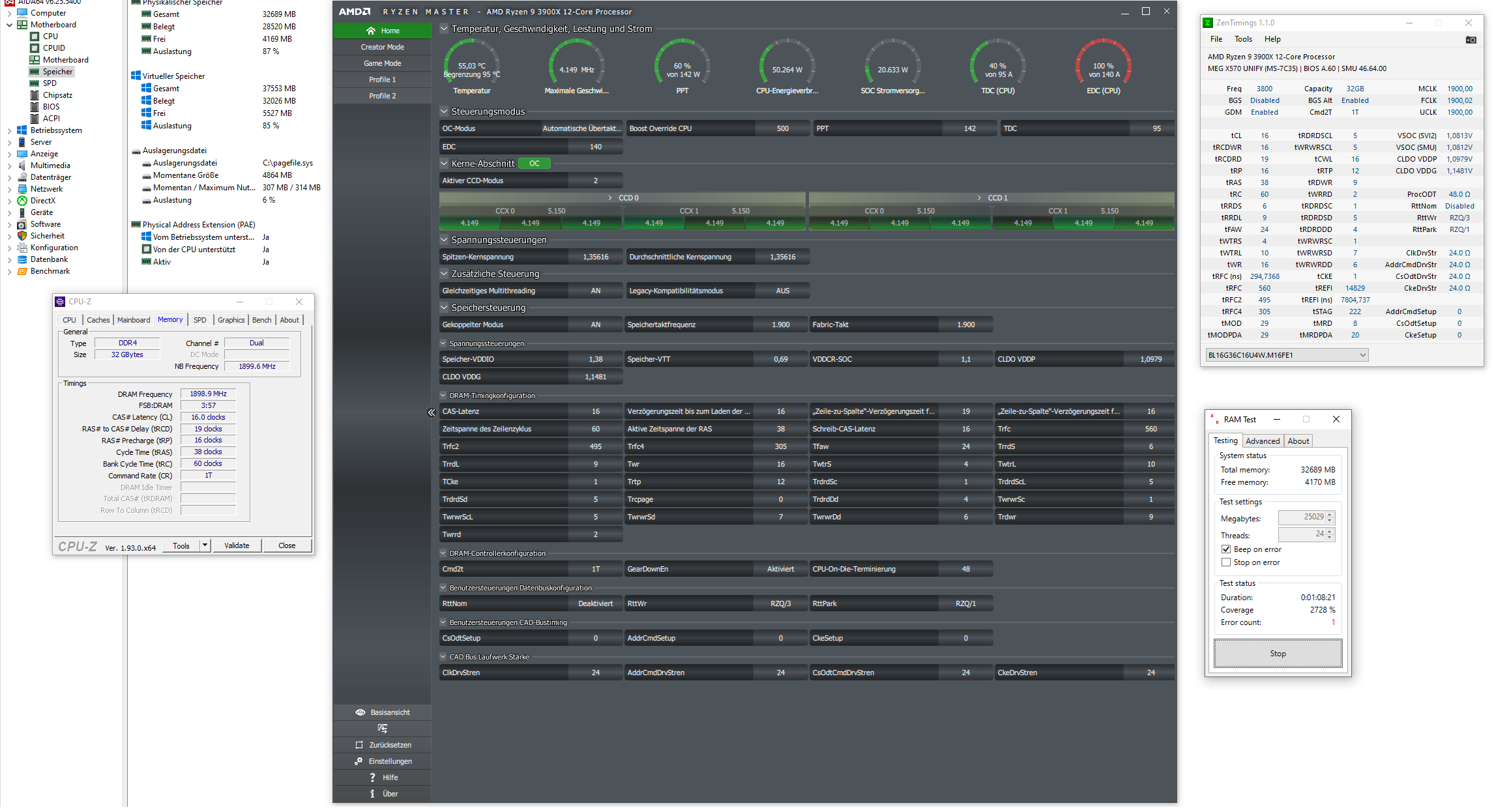Collapse Ryzen Master sidebar with double arrow

point(431,413)
